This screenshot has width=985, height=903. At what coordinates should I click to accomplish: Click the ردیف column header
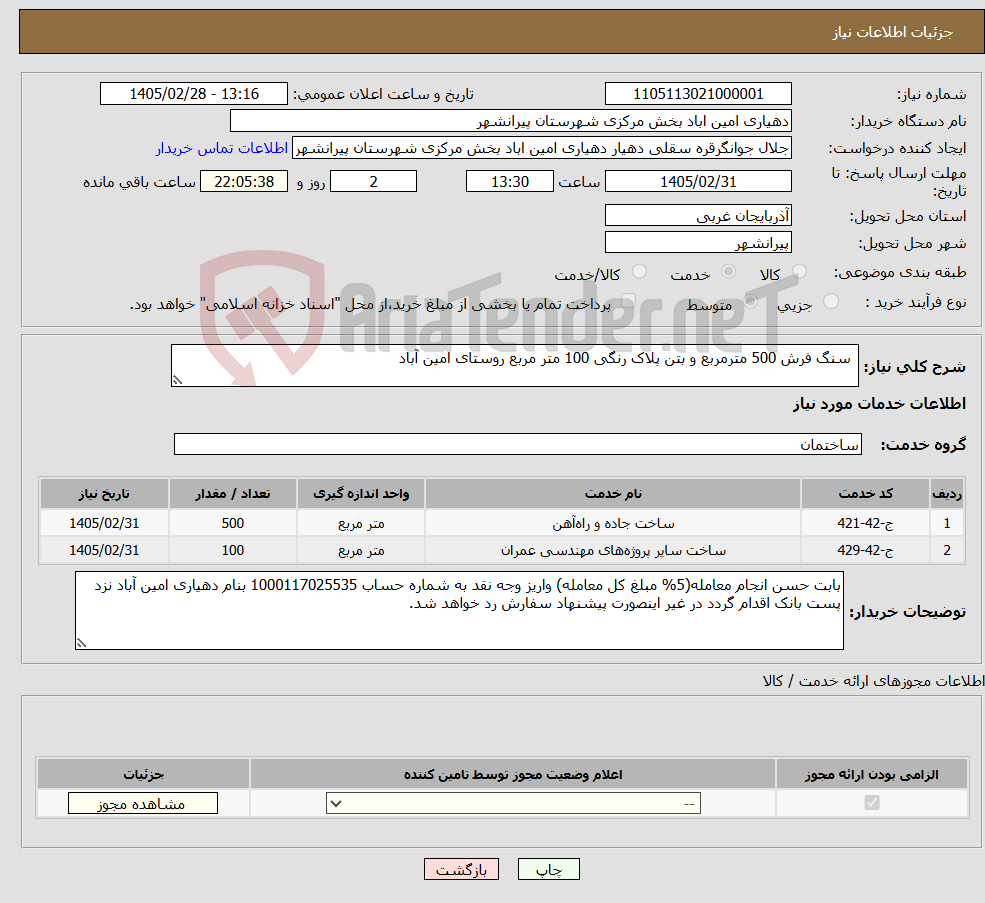947,494
